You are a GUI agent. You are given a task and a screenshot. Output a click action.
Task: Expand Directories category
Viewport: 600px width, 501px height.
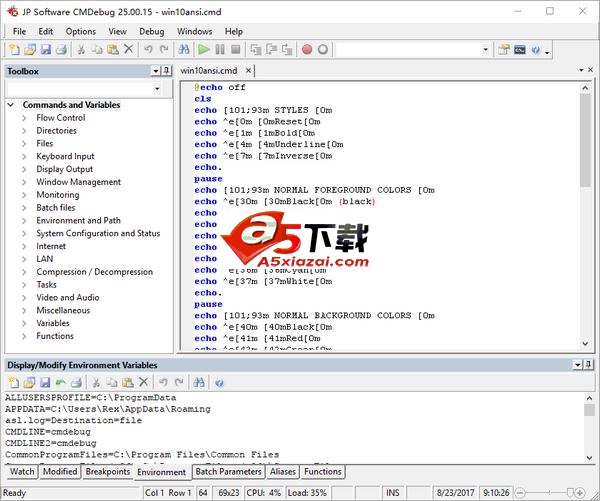click(24, 131)
